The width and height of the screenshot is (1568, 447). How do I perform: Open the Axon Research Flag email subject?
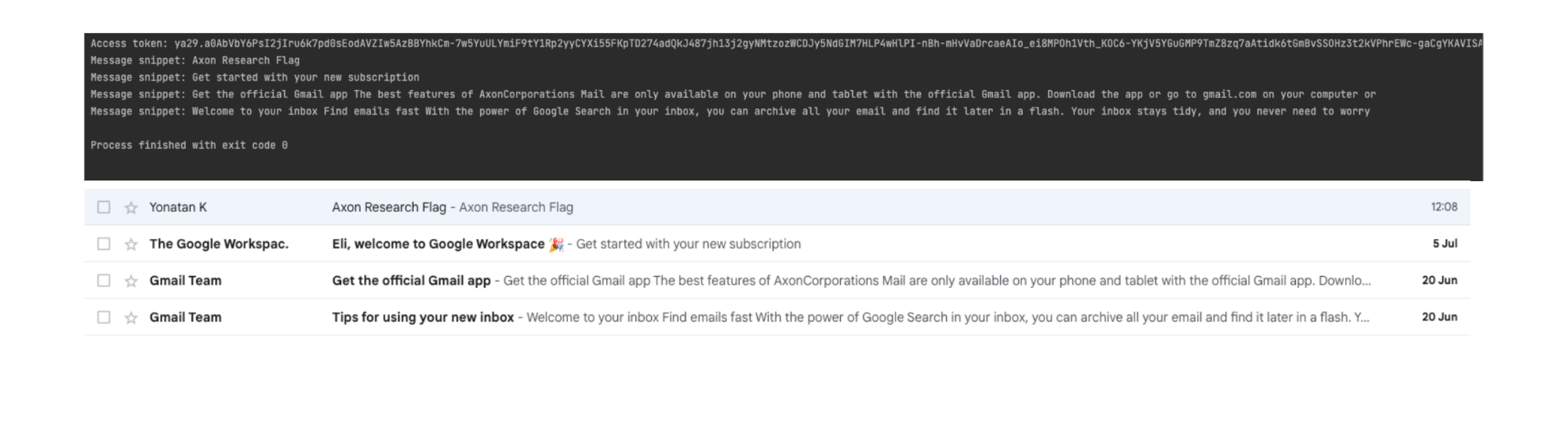coord(389,207)
